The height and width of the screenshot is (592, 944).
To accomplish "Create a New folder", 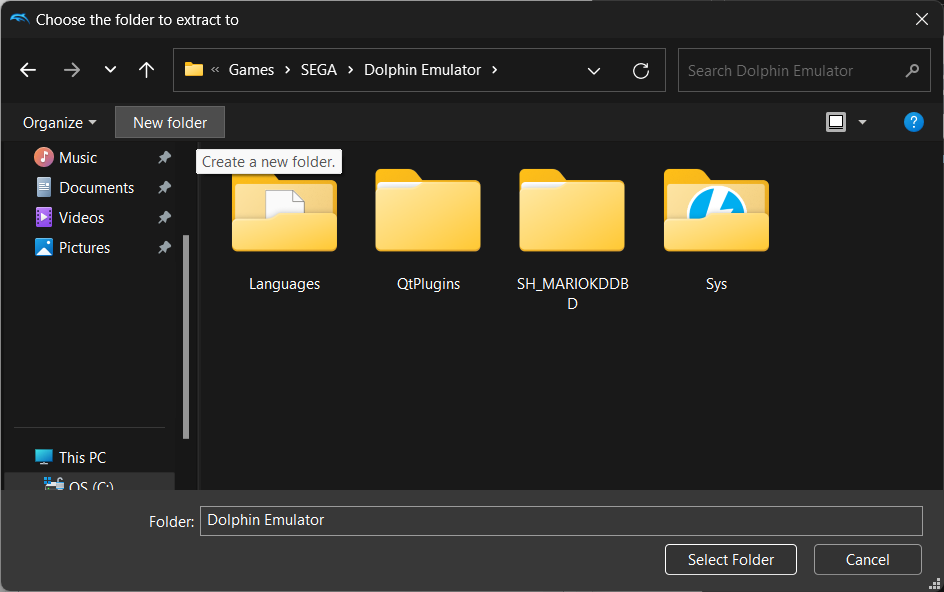I will coord(170,123).
